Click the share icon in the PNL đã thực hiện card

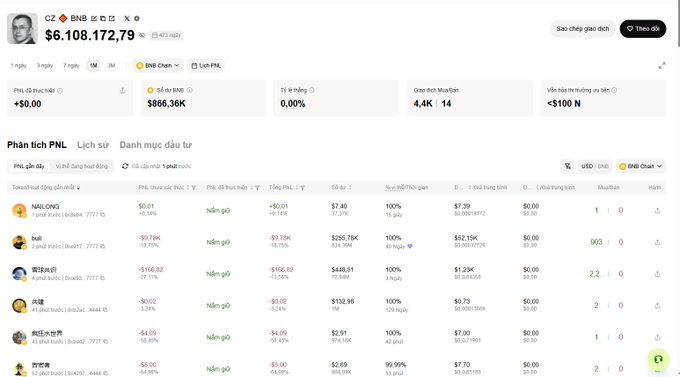click(x=123, y=91)
